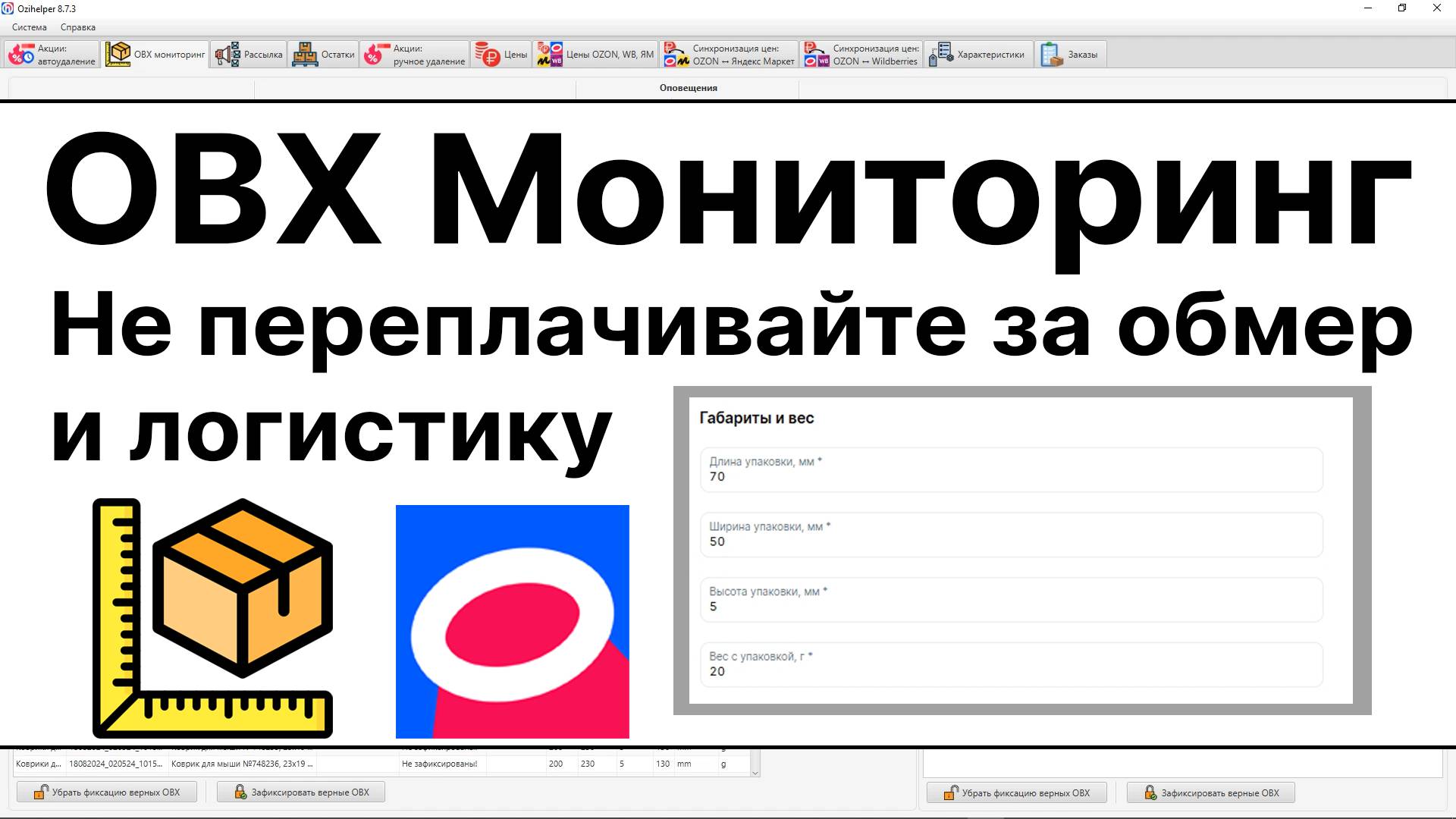Click right Убрать фиксацию верных ОВХ button
Screen dimensions: 1456x819
tap(1017, 793)
